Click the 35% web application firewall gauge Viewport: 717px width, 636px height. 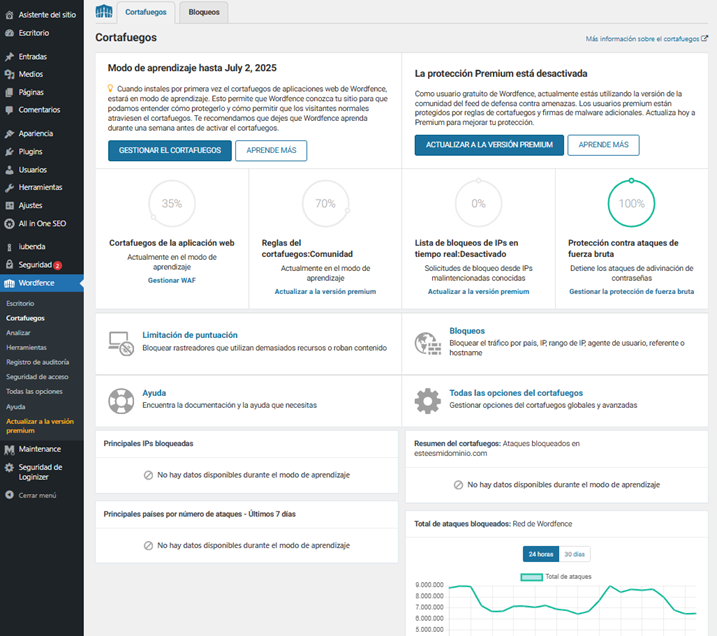coord(172,203)
